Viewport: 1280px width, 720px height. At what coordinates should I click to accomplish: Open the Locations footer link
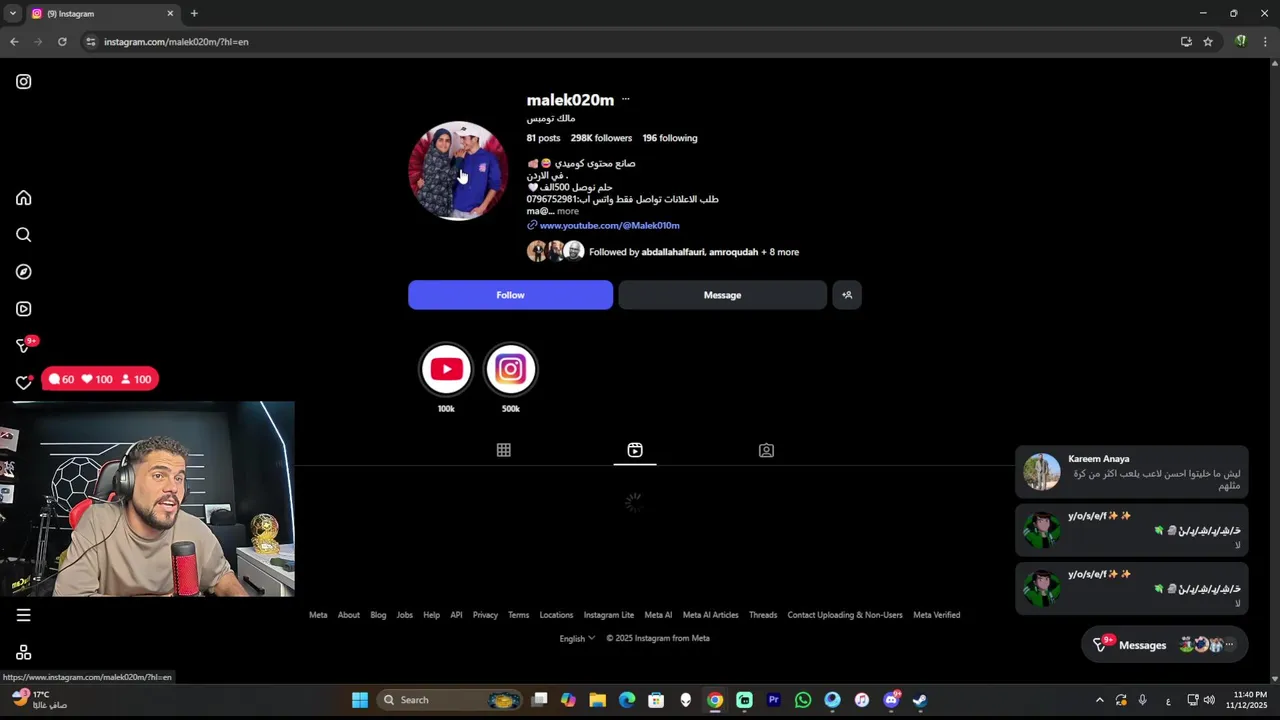(x=556, y=615)
